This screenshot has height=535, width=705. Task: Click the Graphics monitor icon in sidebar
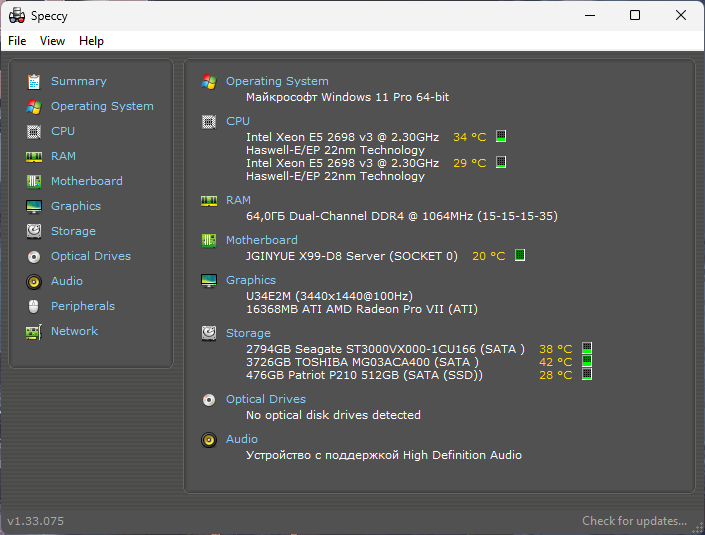(x=34, y=206)
